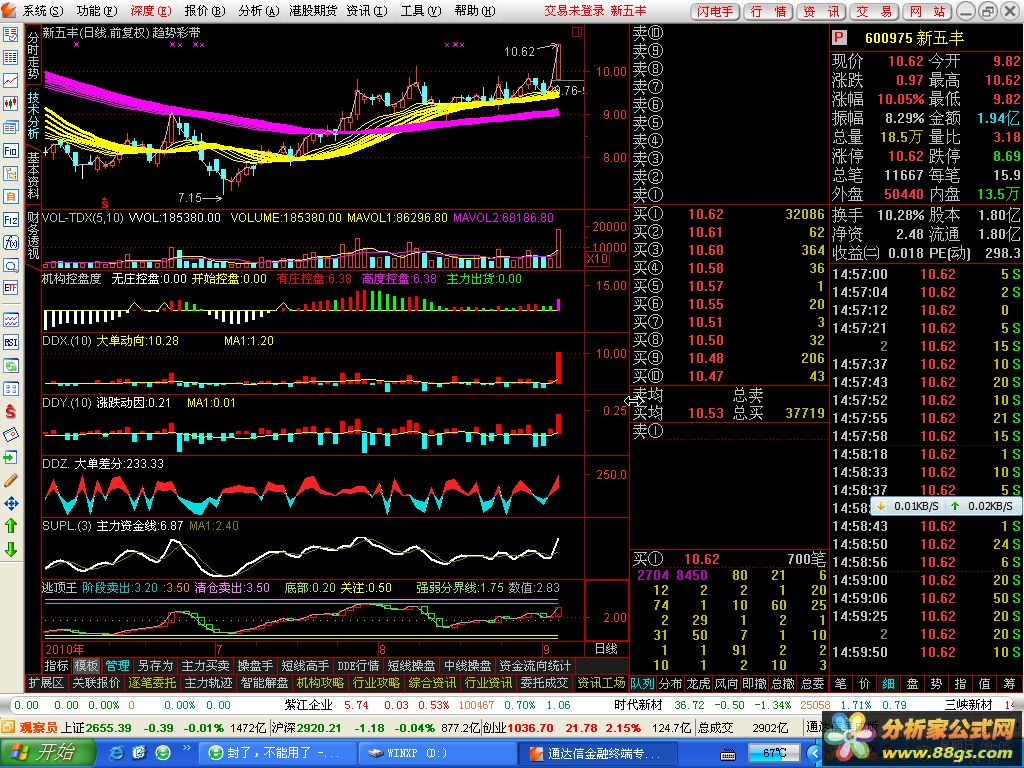Screen dimensions: 1024x768
Task: Click the quote list icon with checkmark in sidebar
Action: tap(10, 35)
